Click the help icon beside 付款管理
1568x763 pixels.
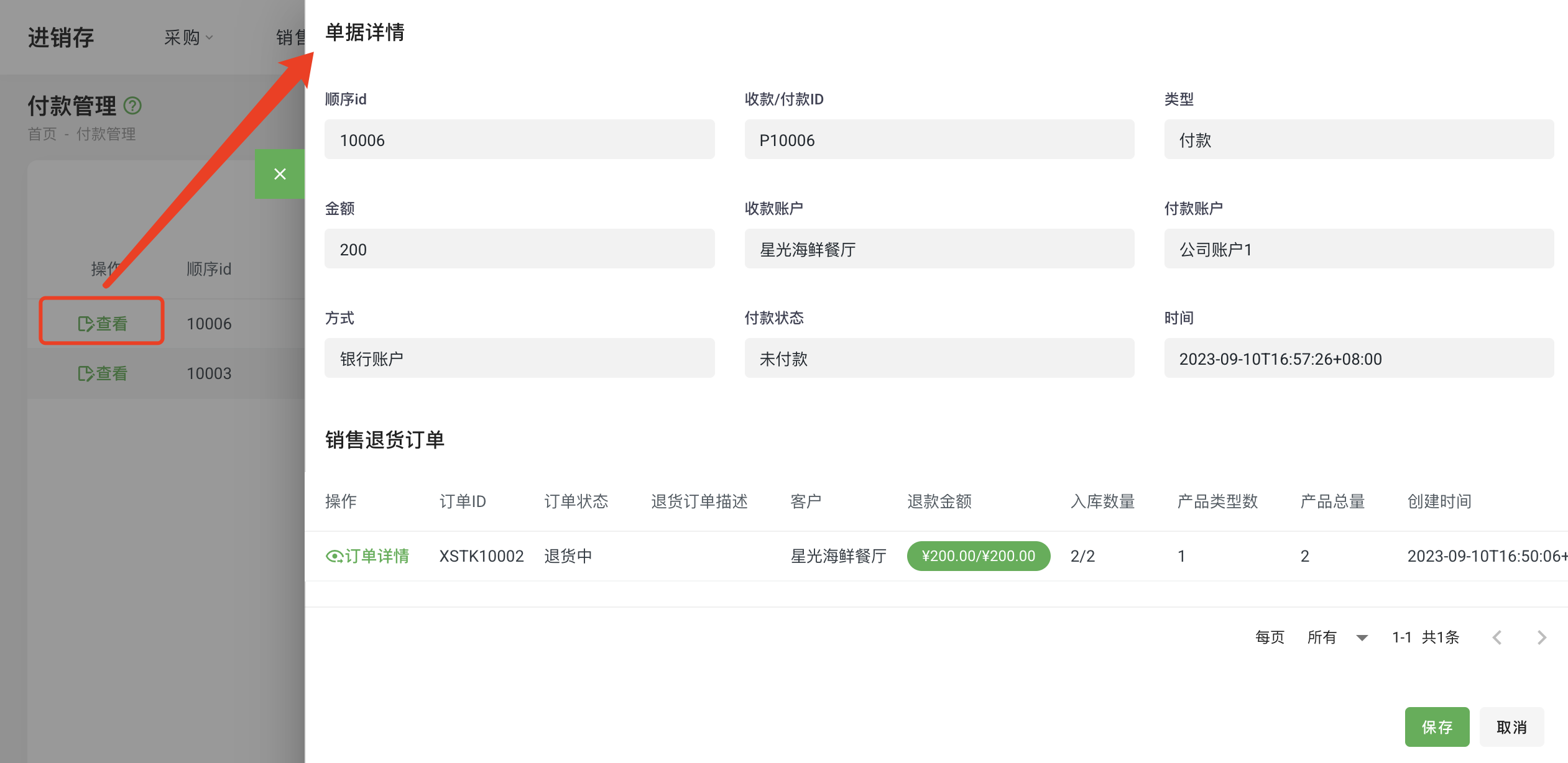pos(132,106)
